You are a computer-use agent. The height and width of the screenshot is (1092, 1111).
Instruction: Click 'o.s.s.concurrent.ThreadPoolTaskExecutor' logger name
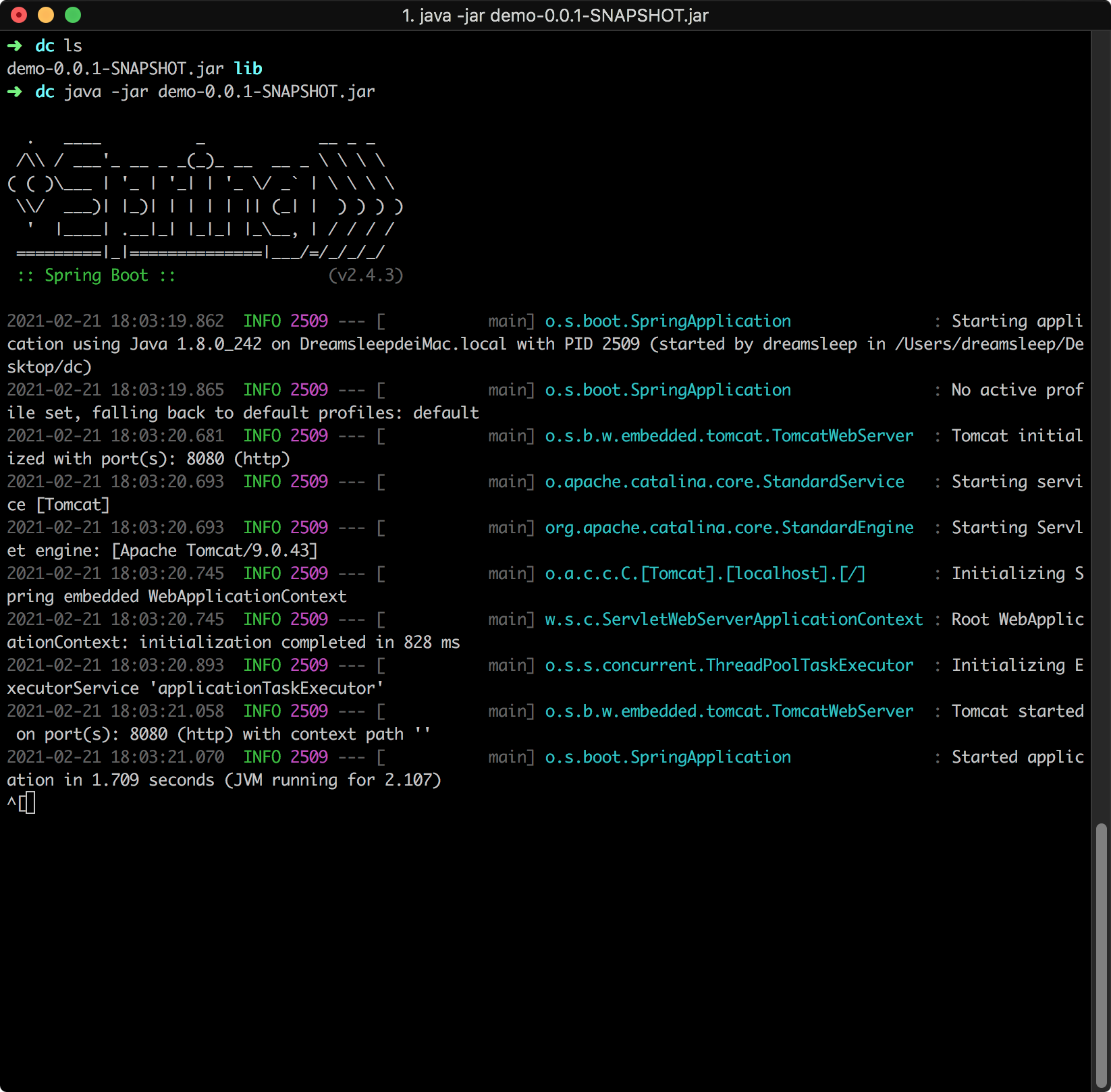pos(730,665)
